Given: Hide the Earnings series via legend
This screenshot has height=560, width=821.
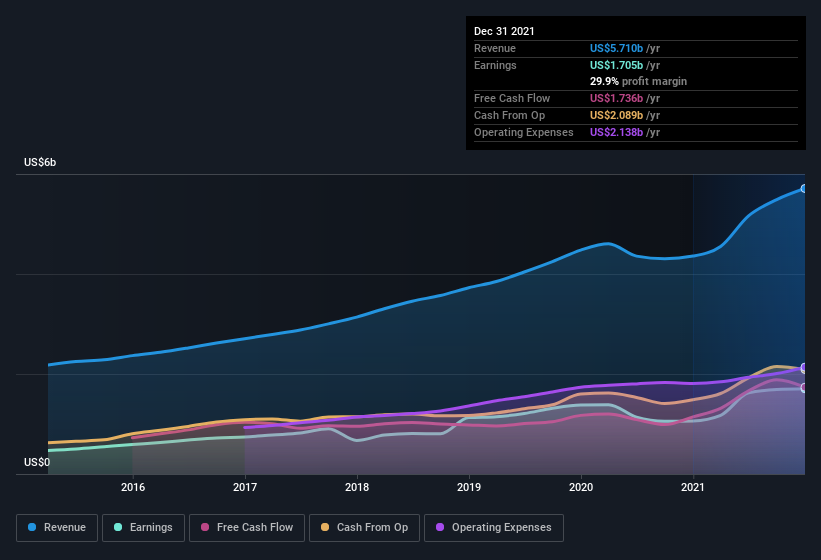Looking at the screenshot, I should point(144,527).
